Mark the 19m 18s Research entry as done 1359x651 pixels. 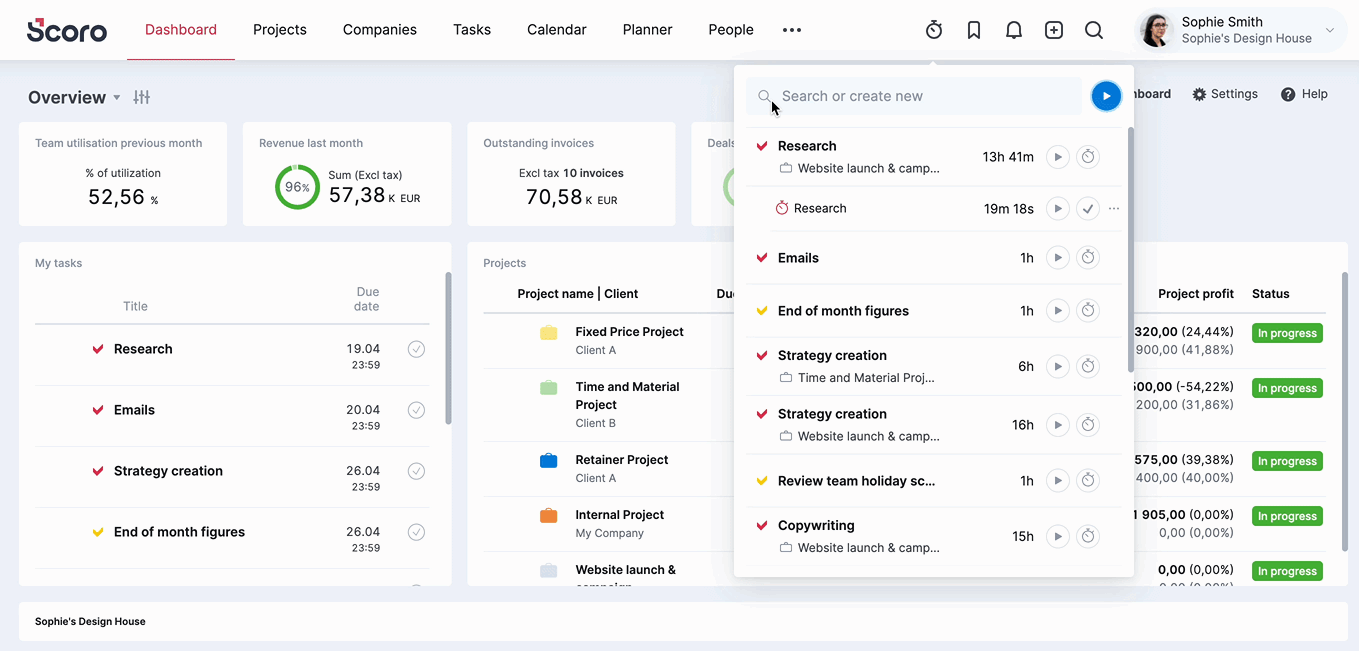(x=1088, y=209)
